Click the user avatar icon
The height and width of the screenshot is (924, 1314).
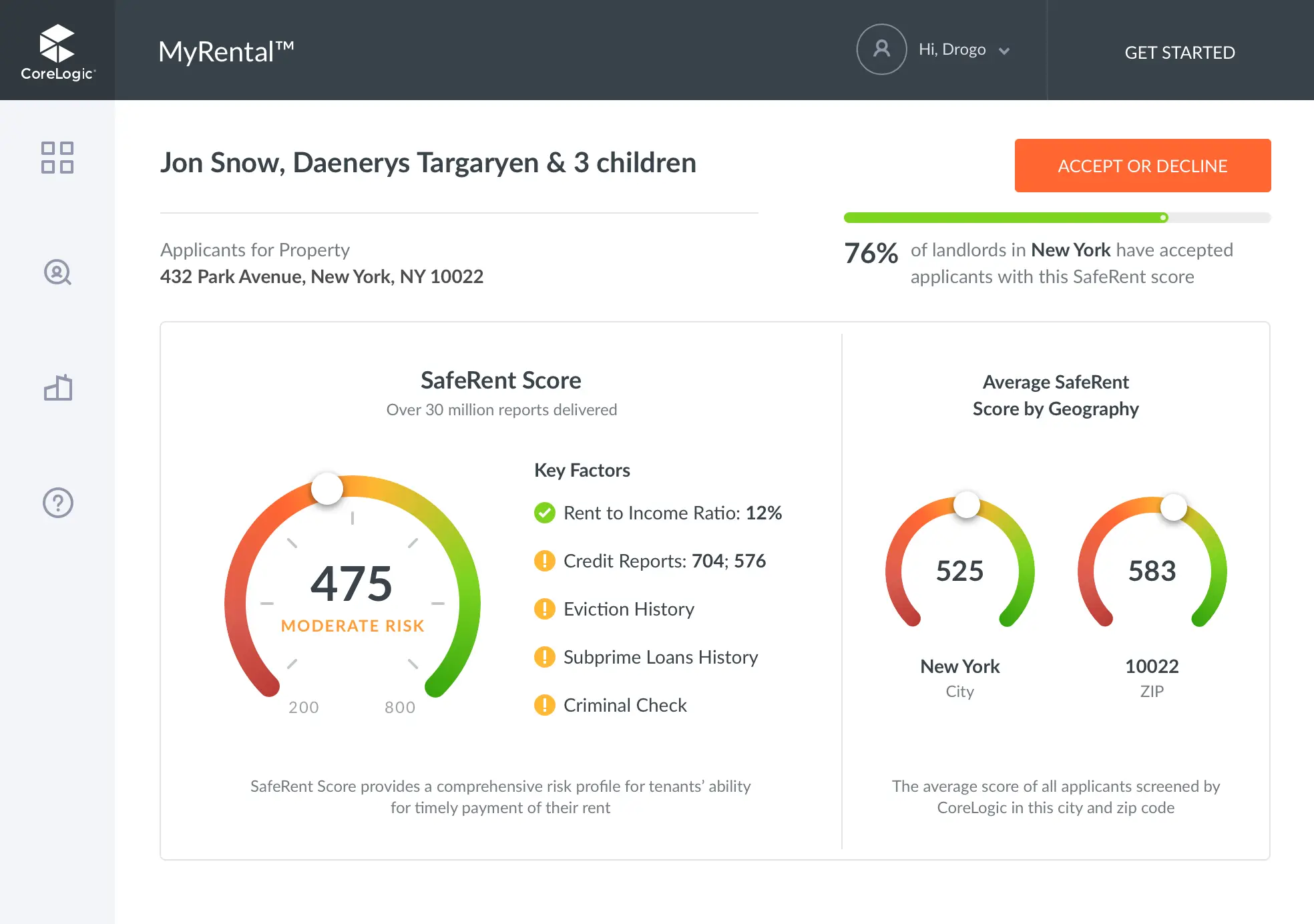pos(881,49)
